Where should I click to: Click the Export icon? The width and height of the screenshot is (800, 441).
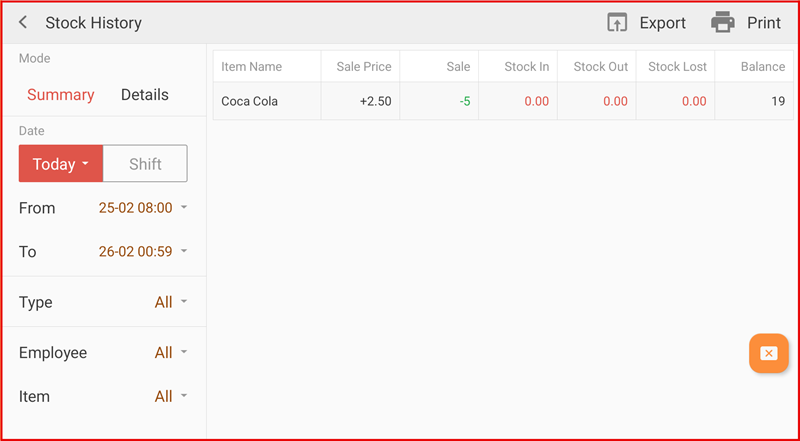pyautogui.click(x=617, y=23)
